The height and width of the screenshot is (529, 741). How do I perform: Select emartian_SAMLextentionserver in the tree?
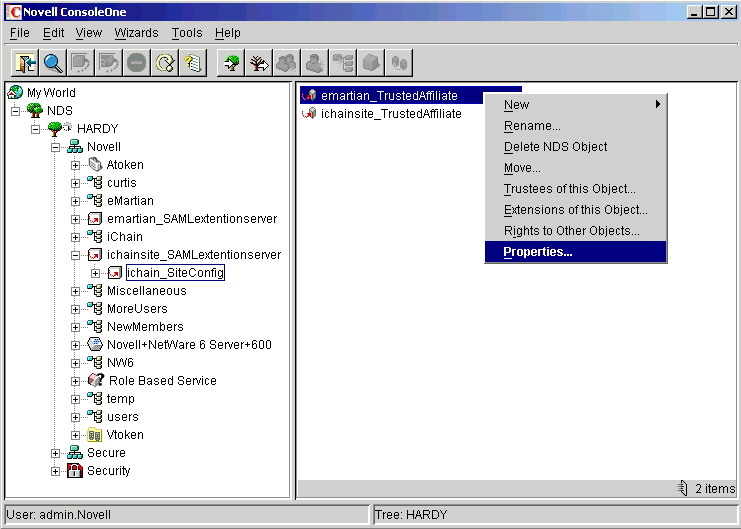click(192, 218)
